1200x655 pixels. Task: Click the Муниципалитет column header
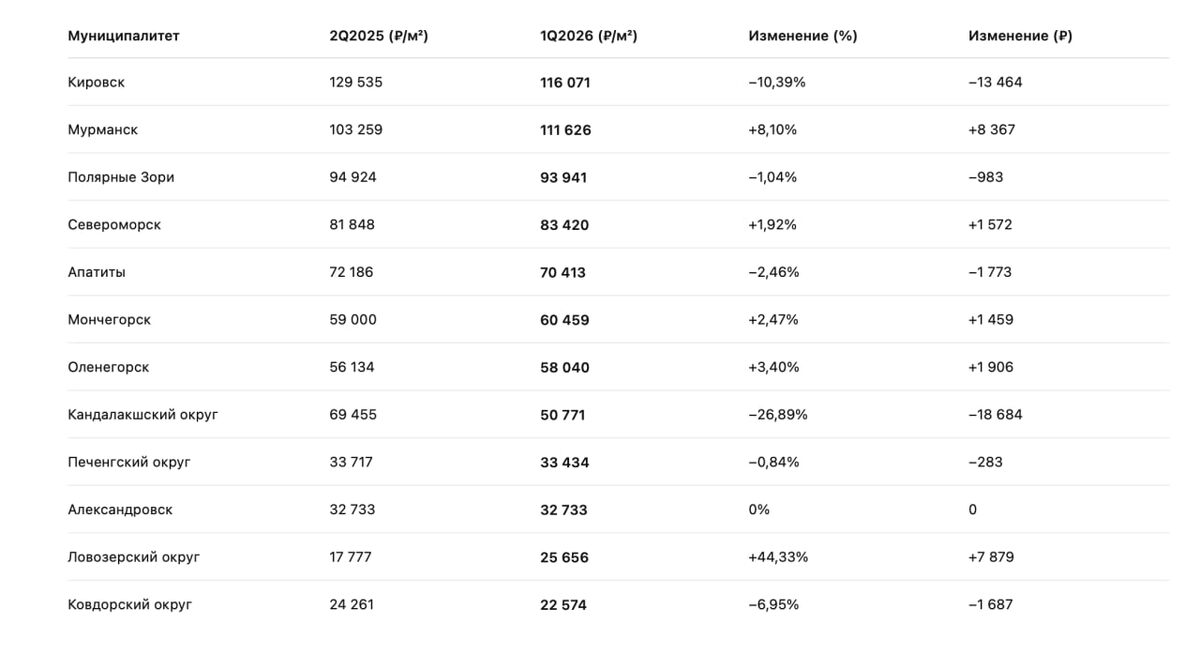(x=124, y=36)
